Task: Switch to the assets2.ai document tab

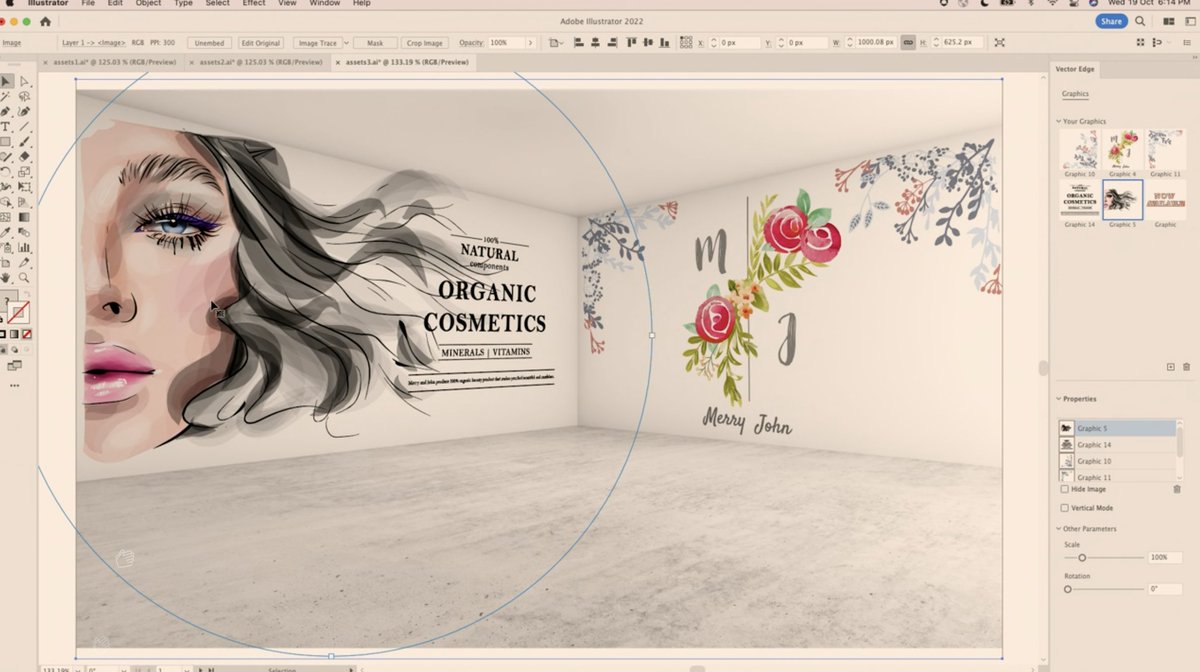Action: click(x=261, y=62)
